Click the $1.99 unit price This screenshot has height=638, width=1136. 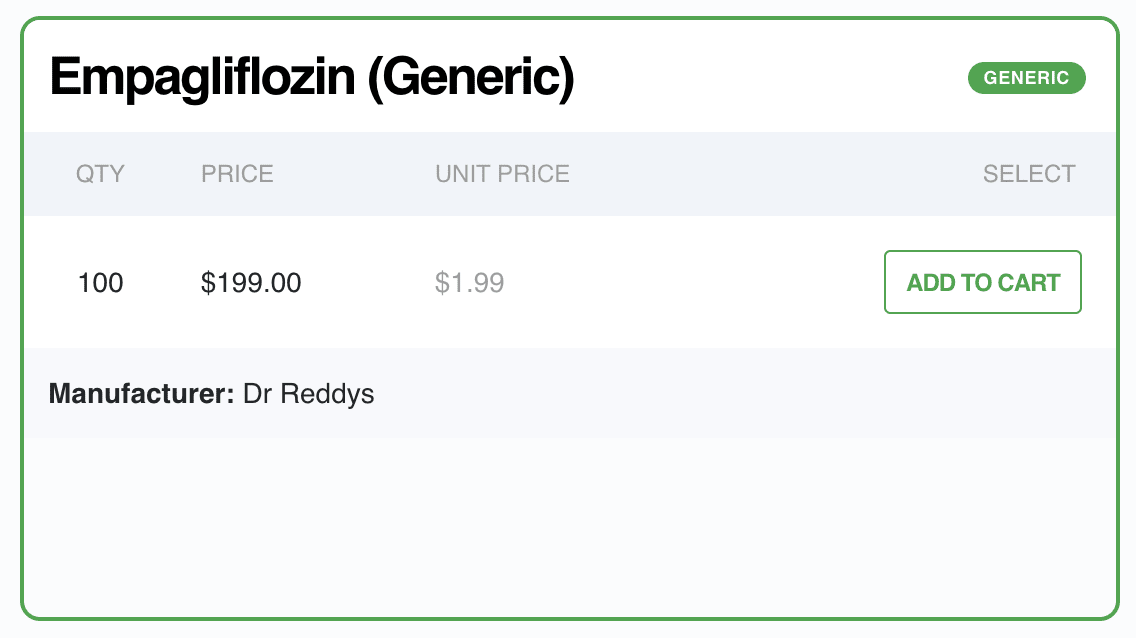(x=469, y=282)
